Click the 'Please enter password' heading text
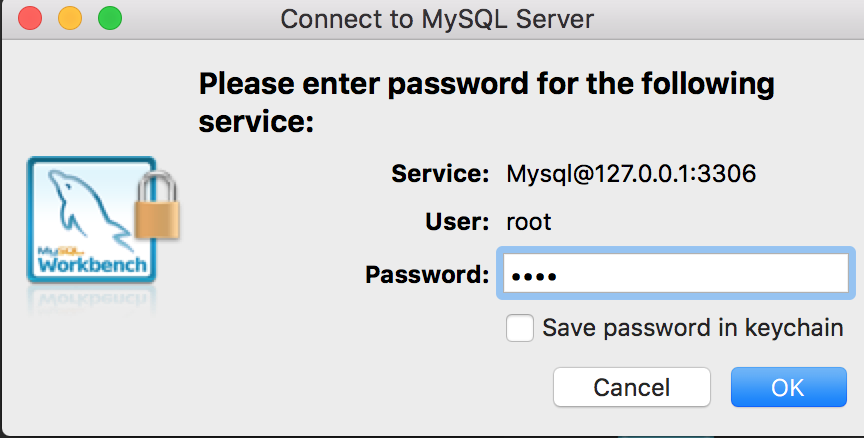 point(487,102)
